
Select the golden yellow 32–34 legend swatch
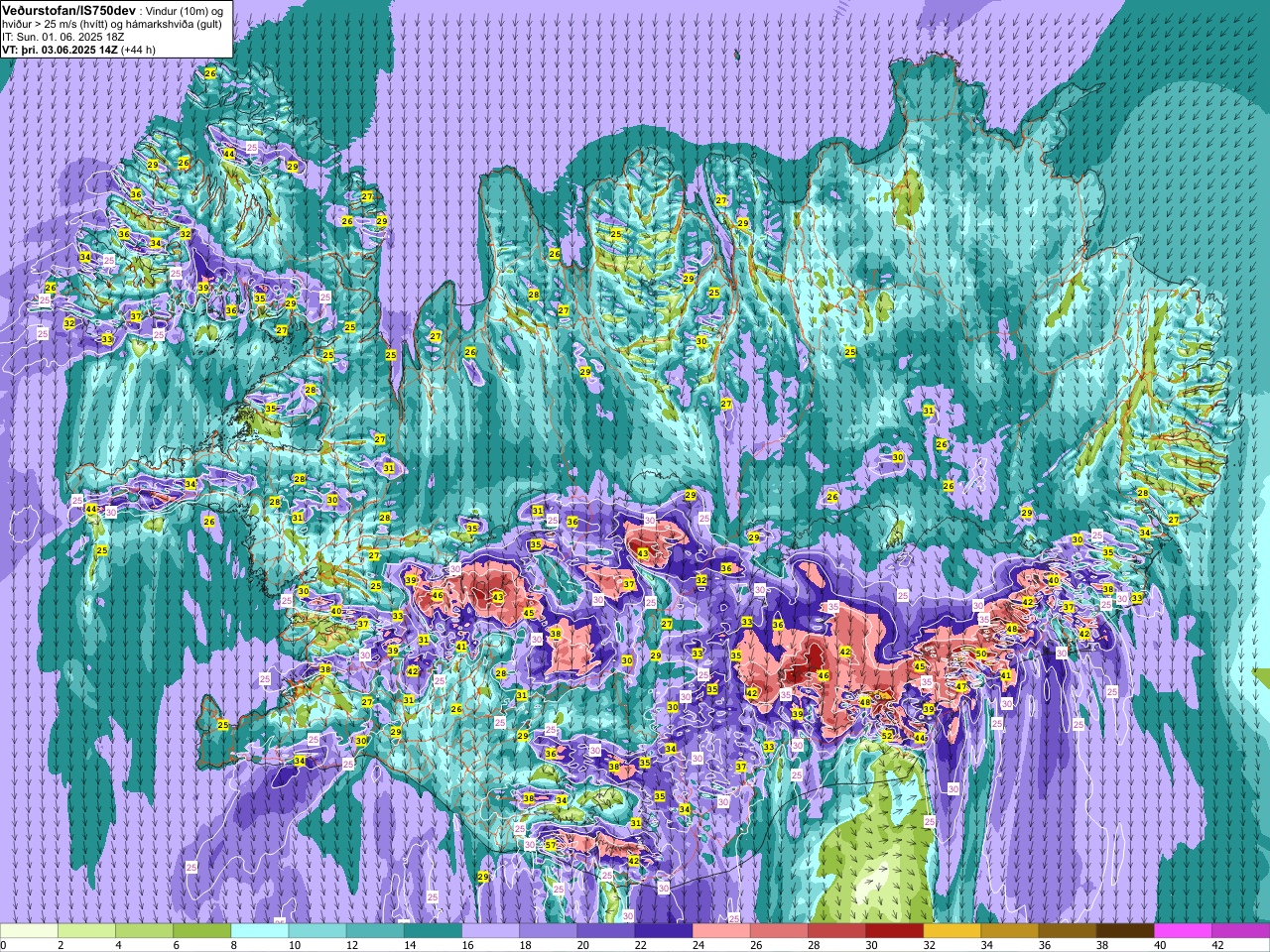952,931
